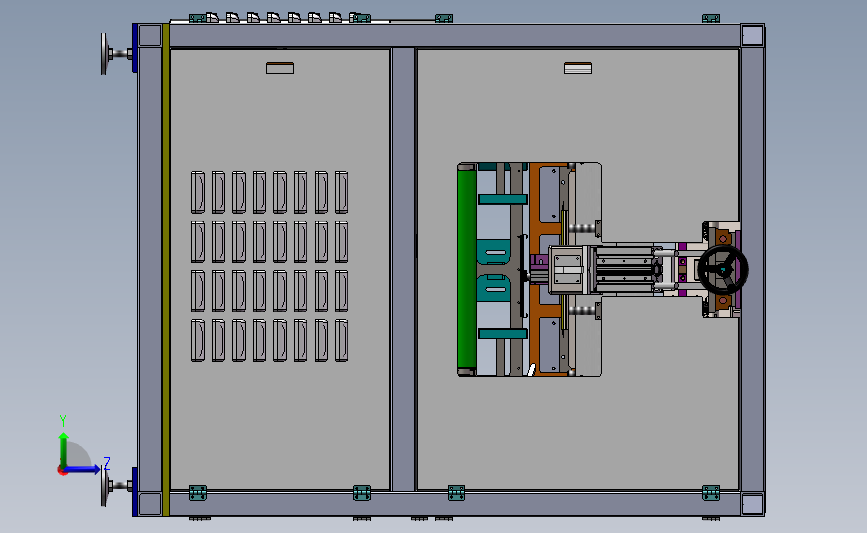Select the bottom-right corner cap of the frame
The width and height of the screenshot is (867, 533).
[x=752, y=504]
